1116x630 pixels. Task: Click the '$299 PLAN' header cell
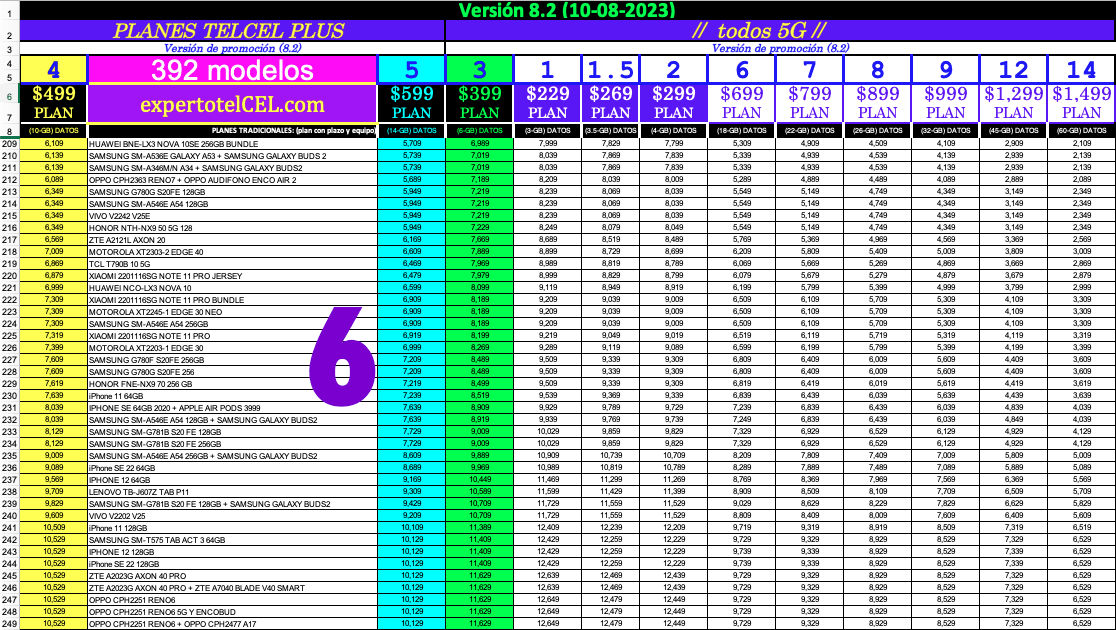(x=673, y=104)
